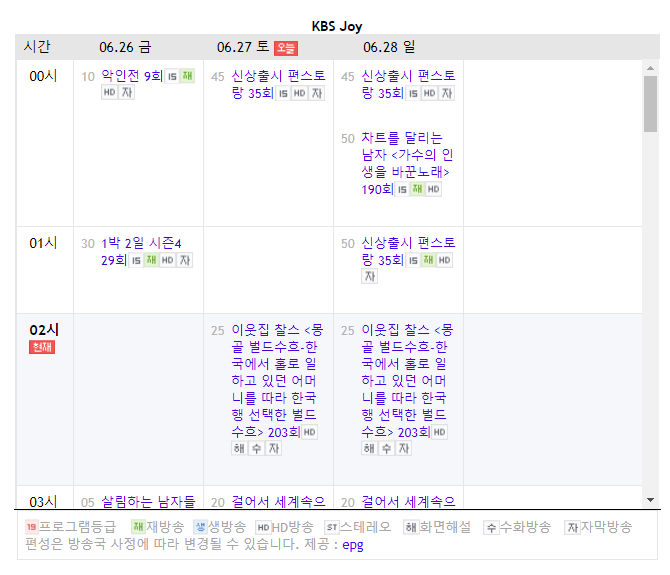Click the KBS Joy channel title
This screenshot has height=575, width=670.
point(337,26)
